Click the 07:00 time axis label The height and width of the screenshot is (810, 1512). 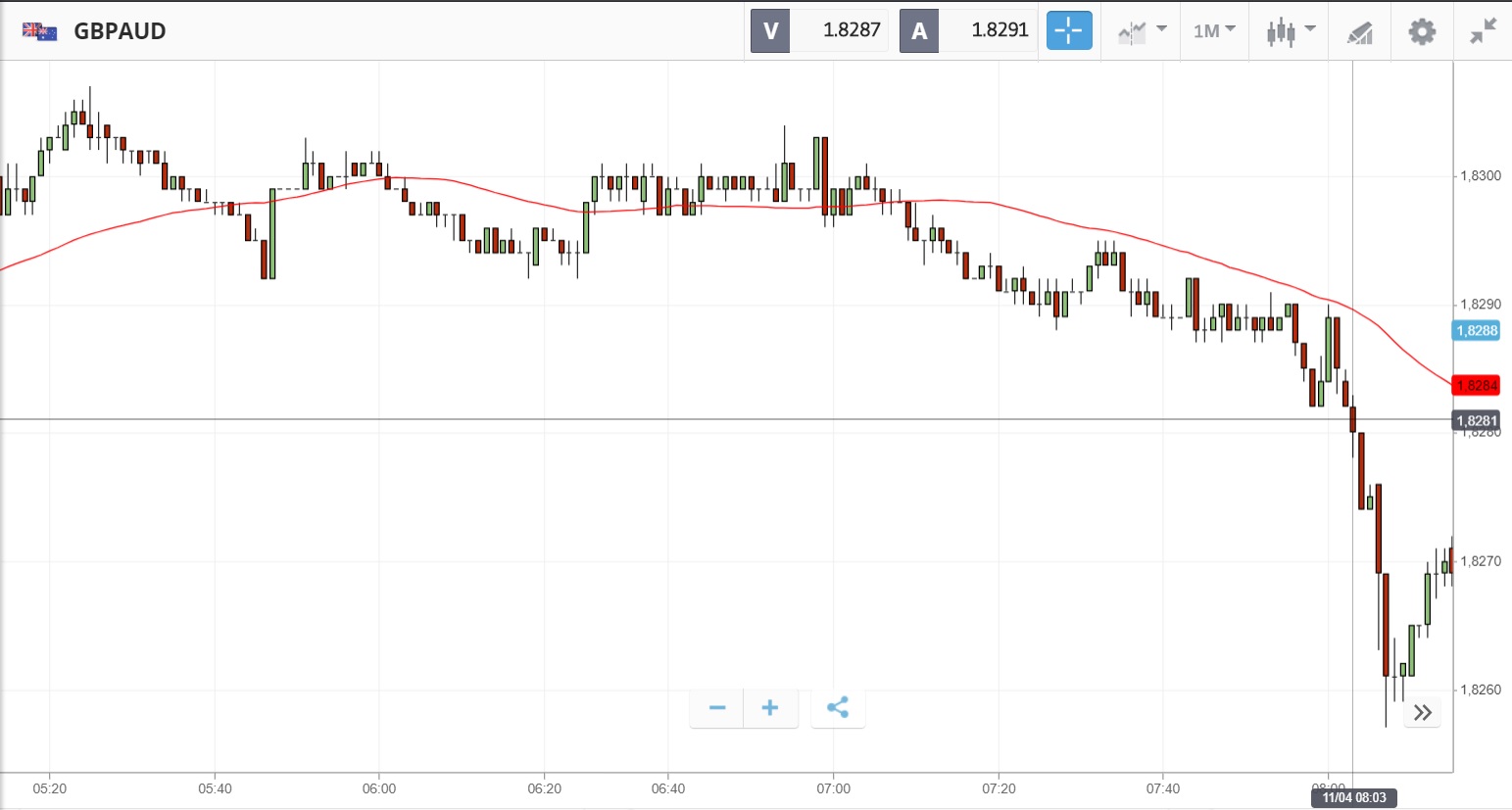click(834, 788)
